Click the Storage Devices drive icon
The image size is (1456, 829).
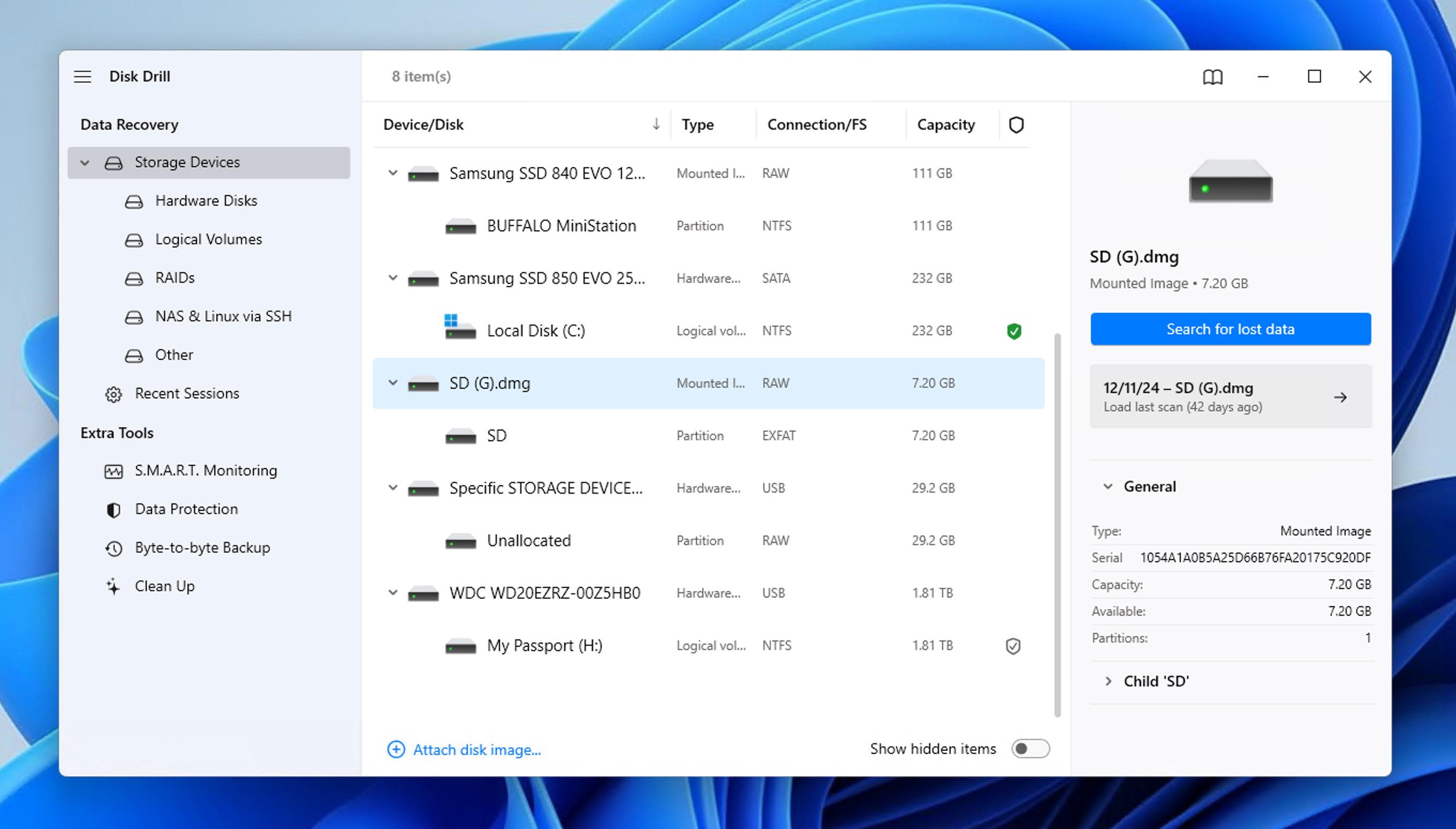tap(113, 163)
